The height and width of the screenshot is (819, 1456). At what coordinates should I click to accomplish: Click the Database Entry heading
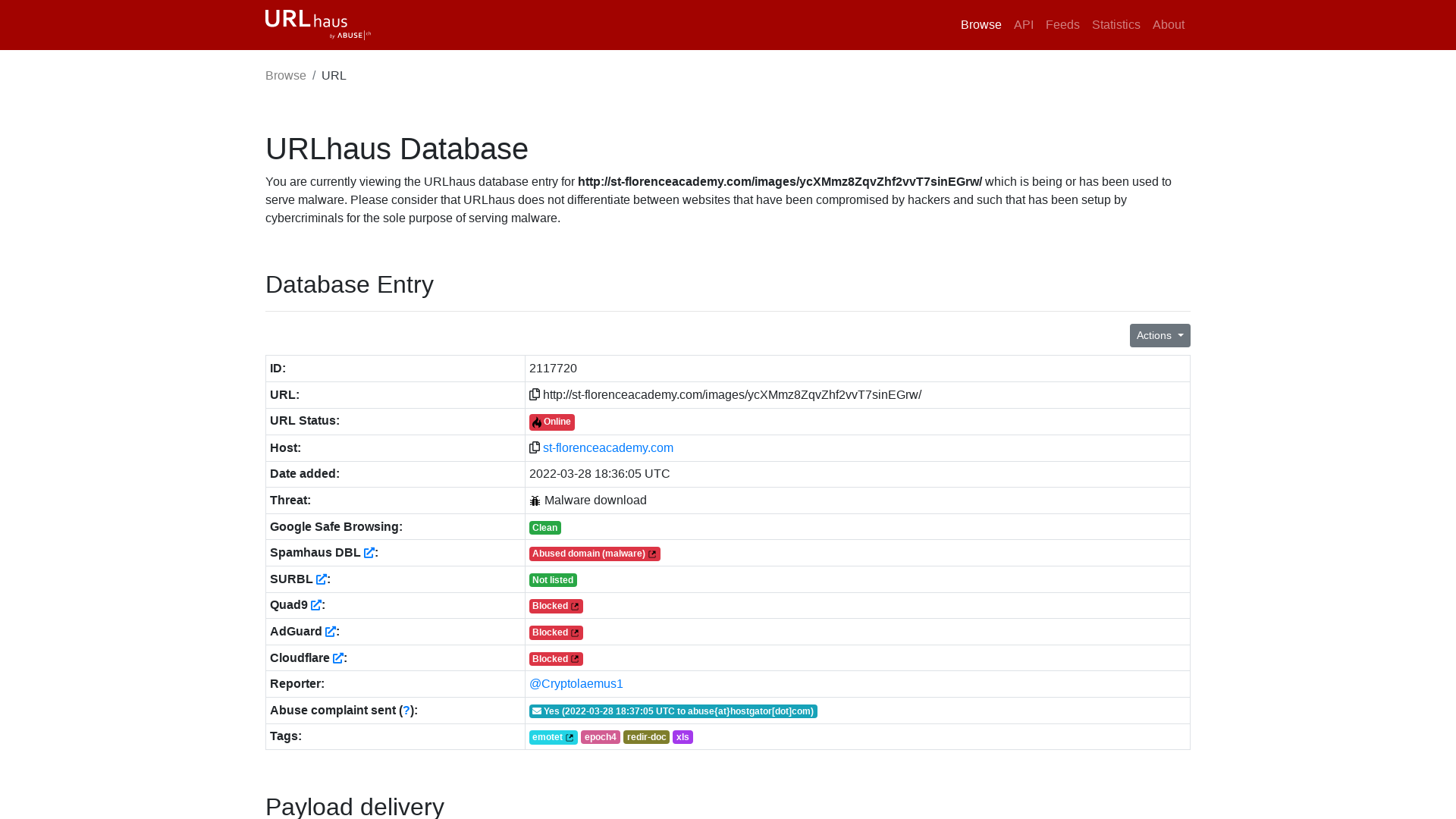[350, 285]
